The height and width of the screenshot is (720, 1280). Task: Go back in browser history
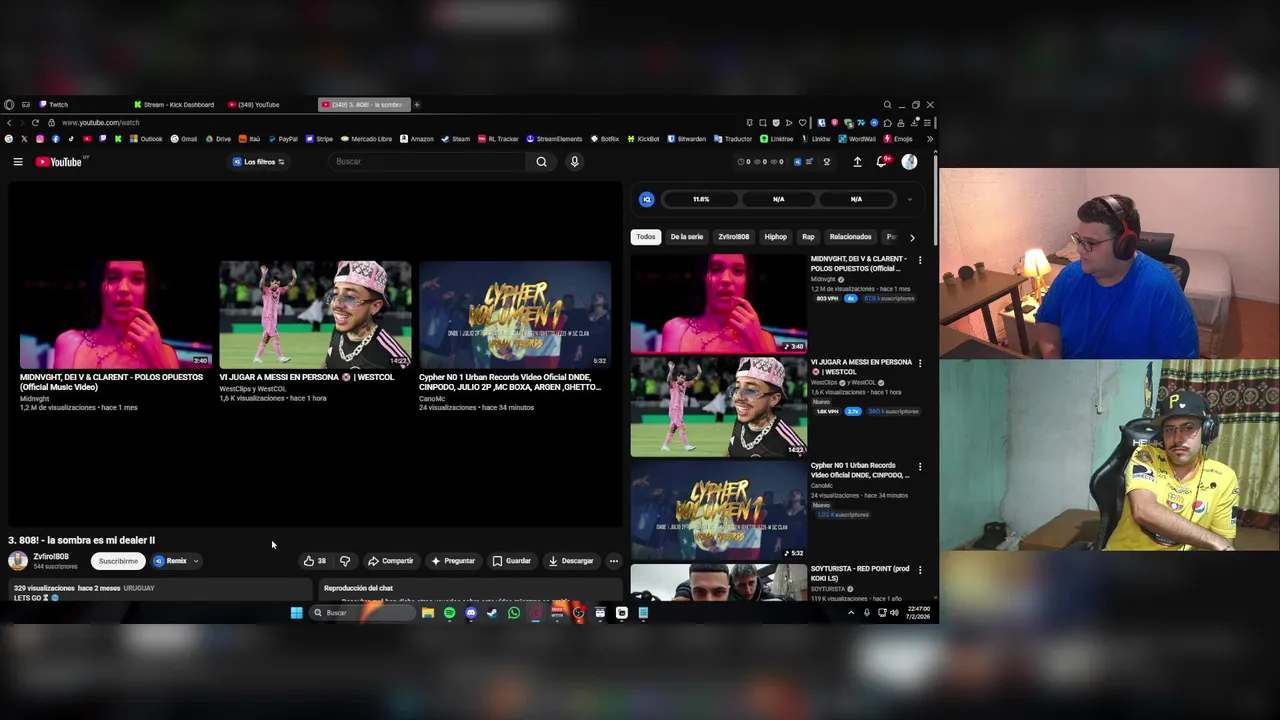pyautogui.click(x=9, y=122)
